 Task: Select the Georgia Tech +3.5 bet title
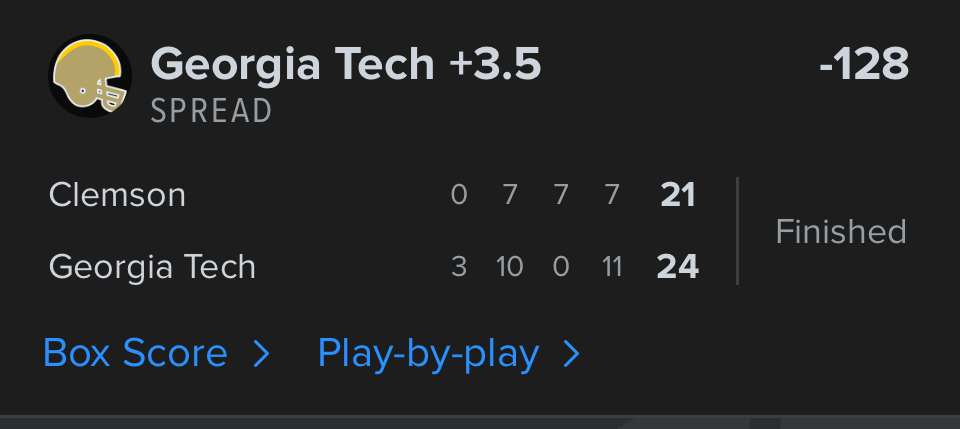(345, 65)
